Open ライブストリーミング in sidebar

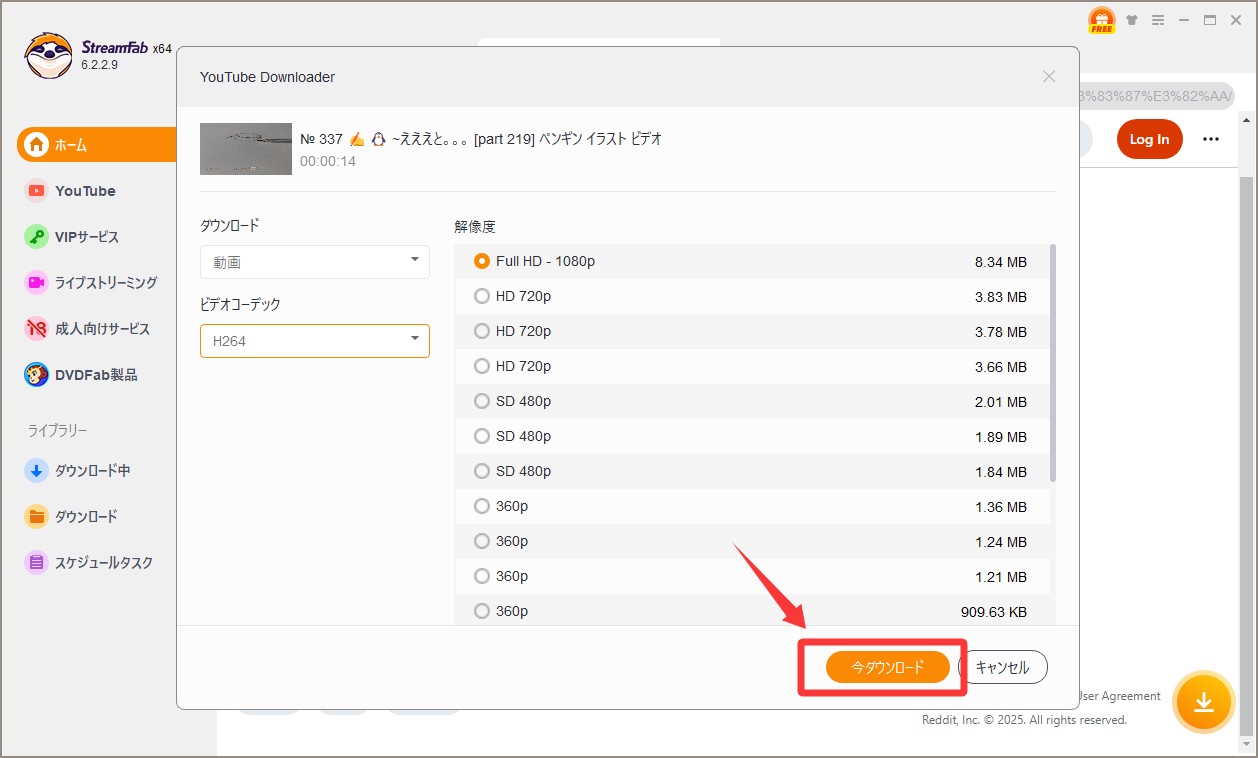click(x=106, y=282)
